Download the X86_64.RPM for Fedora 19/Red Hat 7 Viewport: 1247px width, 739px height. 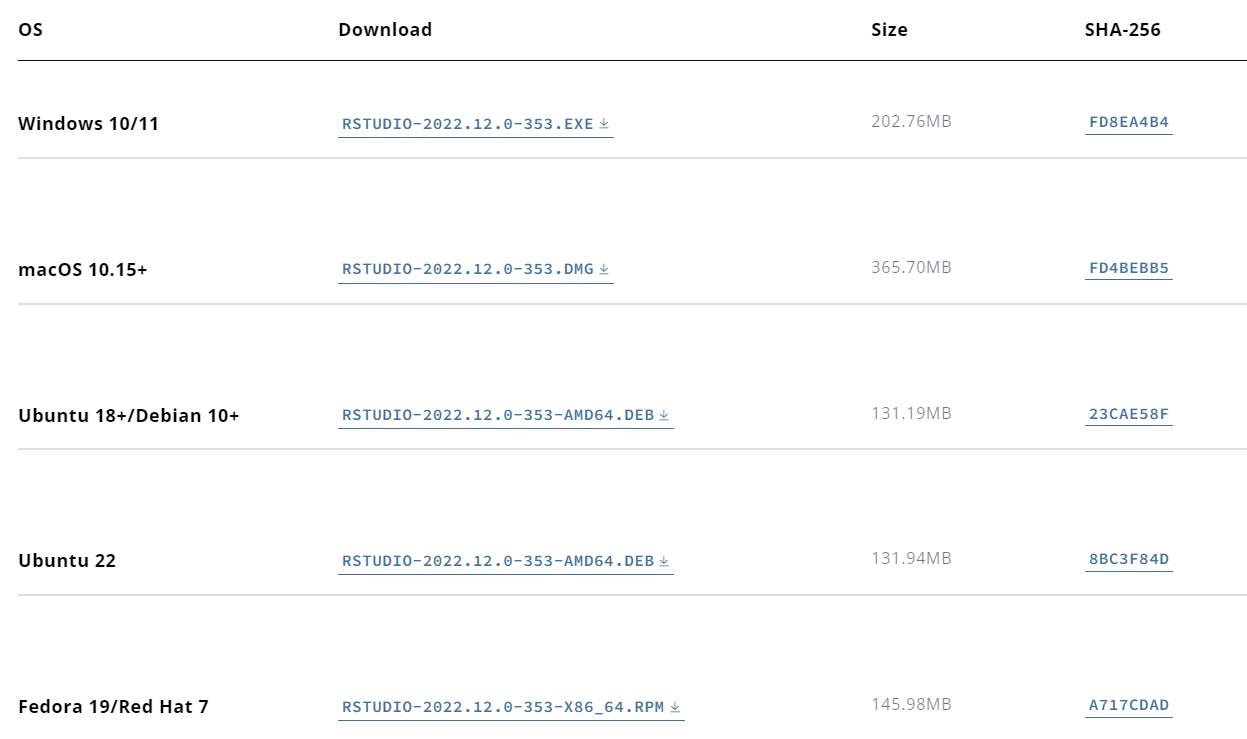click(x=511, y=707)
